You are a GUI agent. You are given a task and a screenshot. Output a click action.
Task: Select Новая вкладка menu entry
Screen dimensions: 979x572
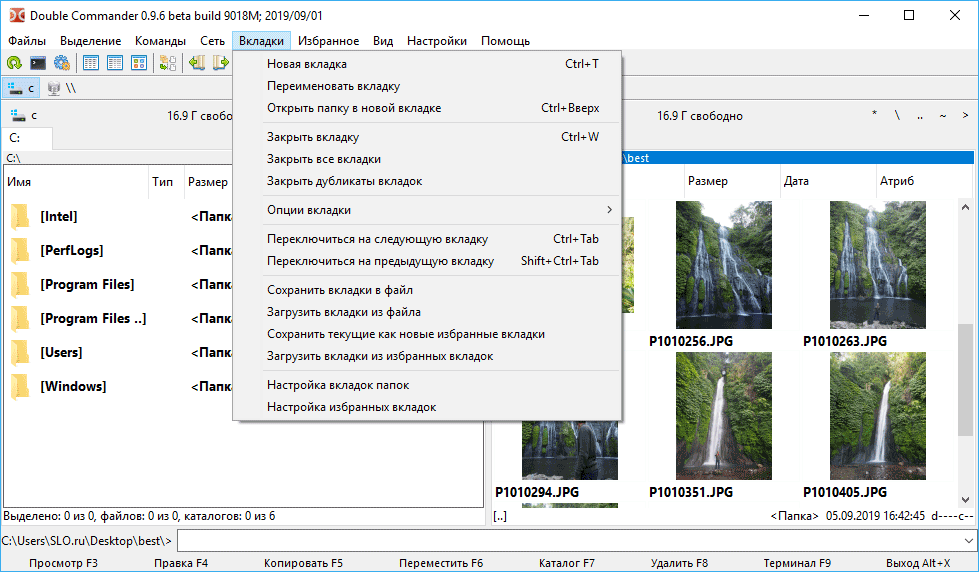tap(307, 64)
